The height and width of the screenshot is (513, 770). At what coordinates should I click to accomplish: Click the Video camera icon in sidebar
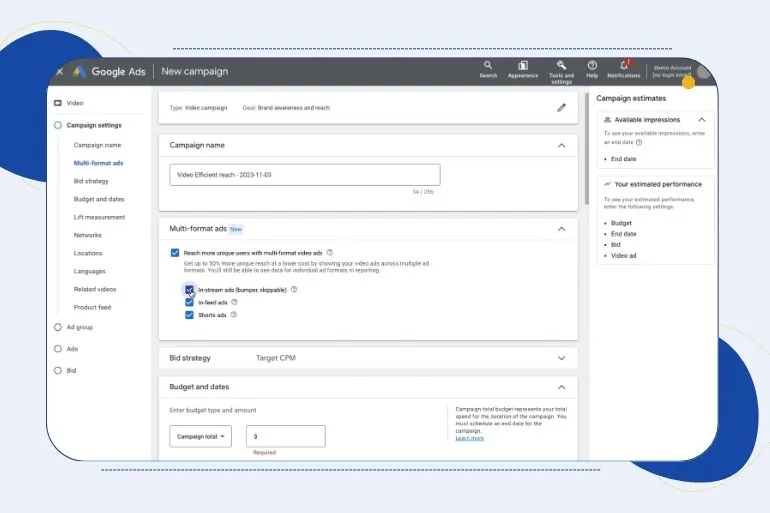point(58,103)
